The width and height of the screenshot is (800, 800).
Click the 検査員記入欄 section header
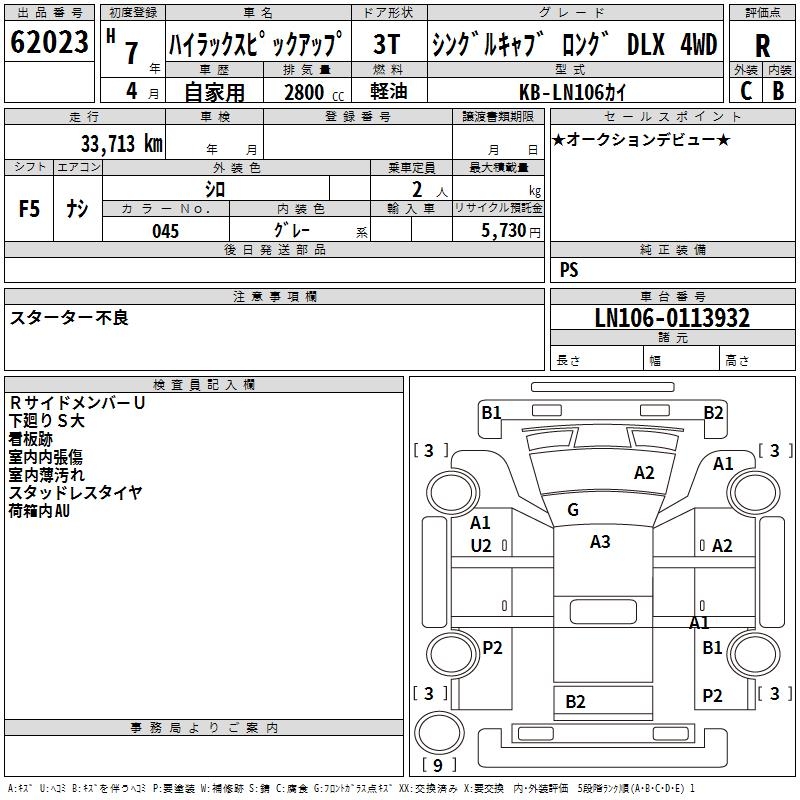pyautogui.click(x=204, y=385)
